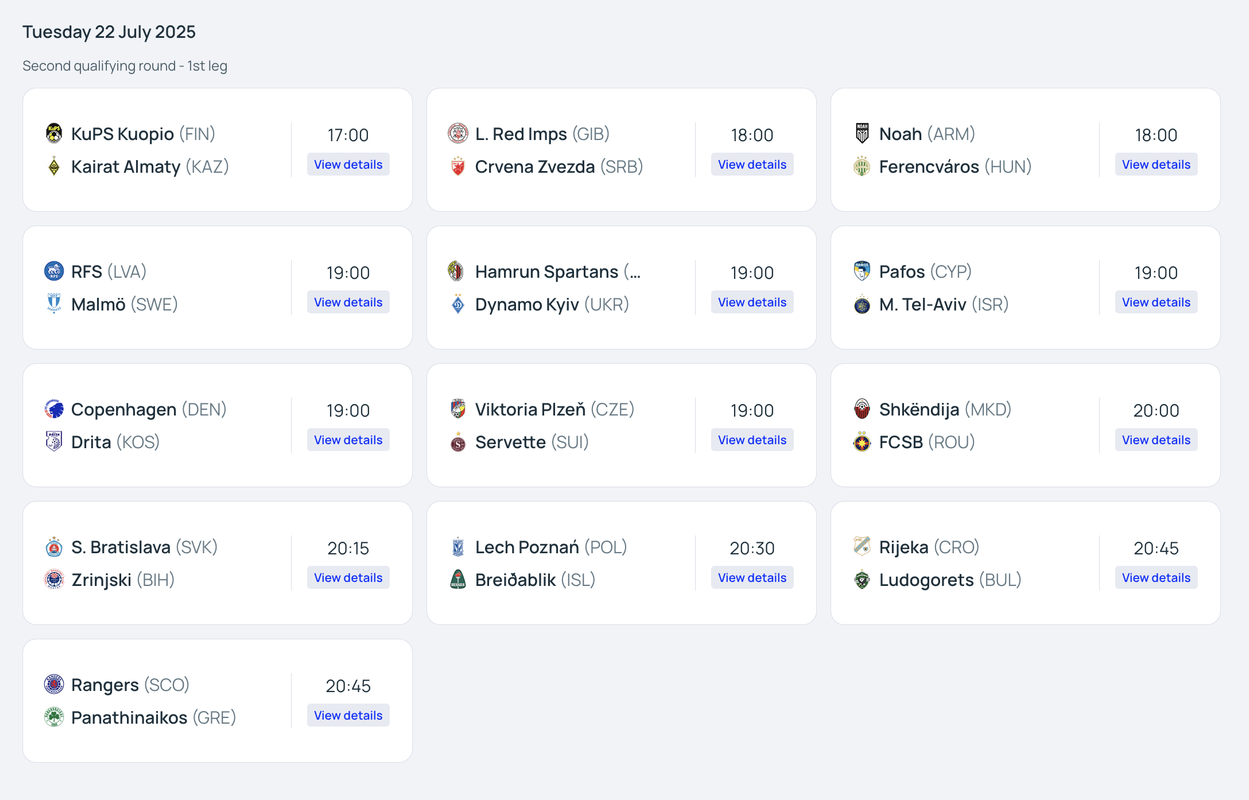View details of Lech Poznań vs Breiðablik

tap(752, 578)
